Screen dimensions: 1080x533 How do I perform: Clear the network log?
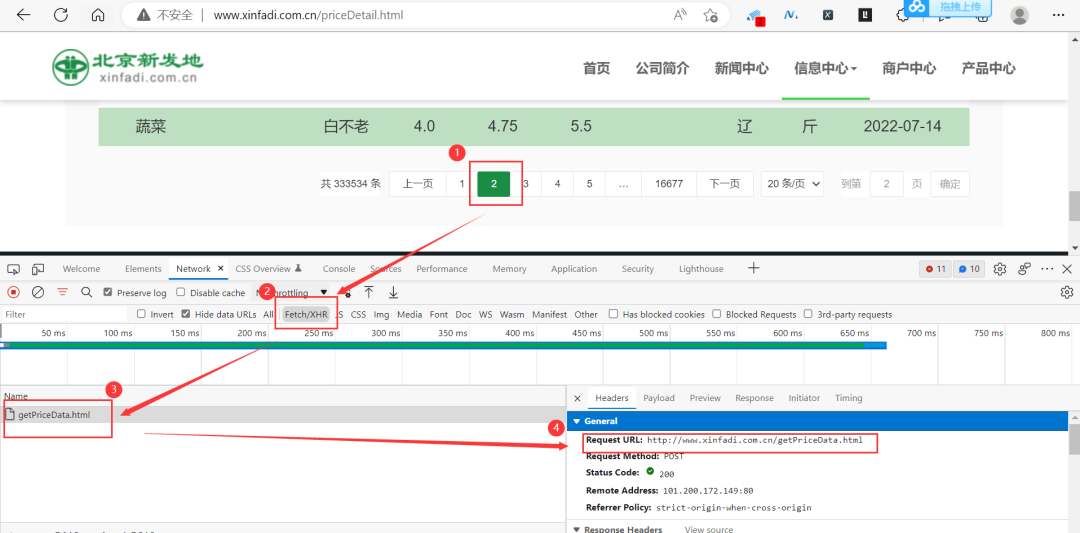coord(38,292)
